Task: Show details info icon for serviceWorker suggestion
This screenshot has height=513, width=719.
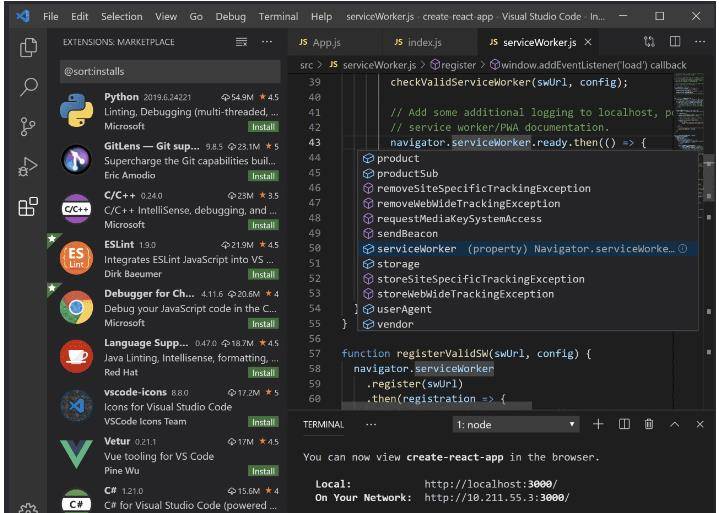Action: pos(682,248)
